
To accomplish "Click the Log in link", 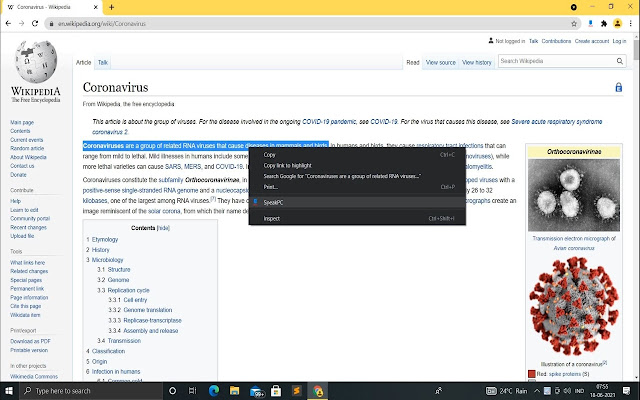I will (619, 41).
